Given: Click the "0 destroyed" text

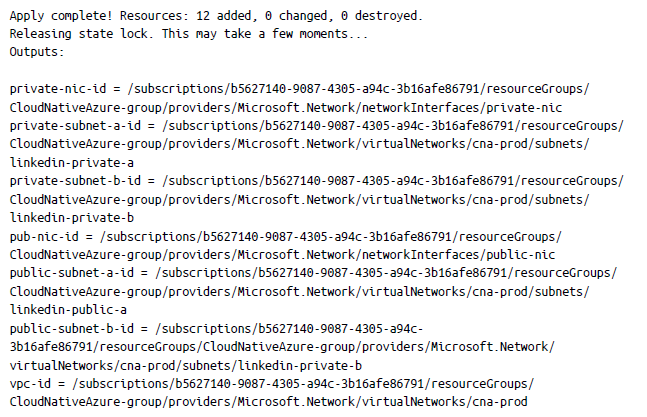Looking at the screenshot, I should coord(382,17).
